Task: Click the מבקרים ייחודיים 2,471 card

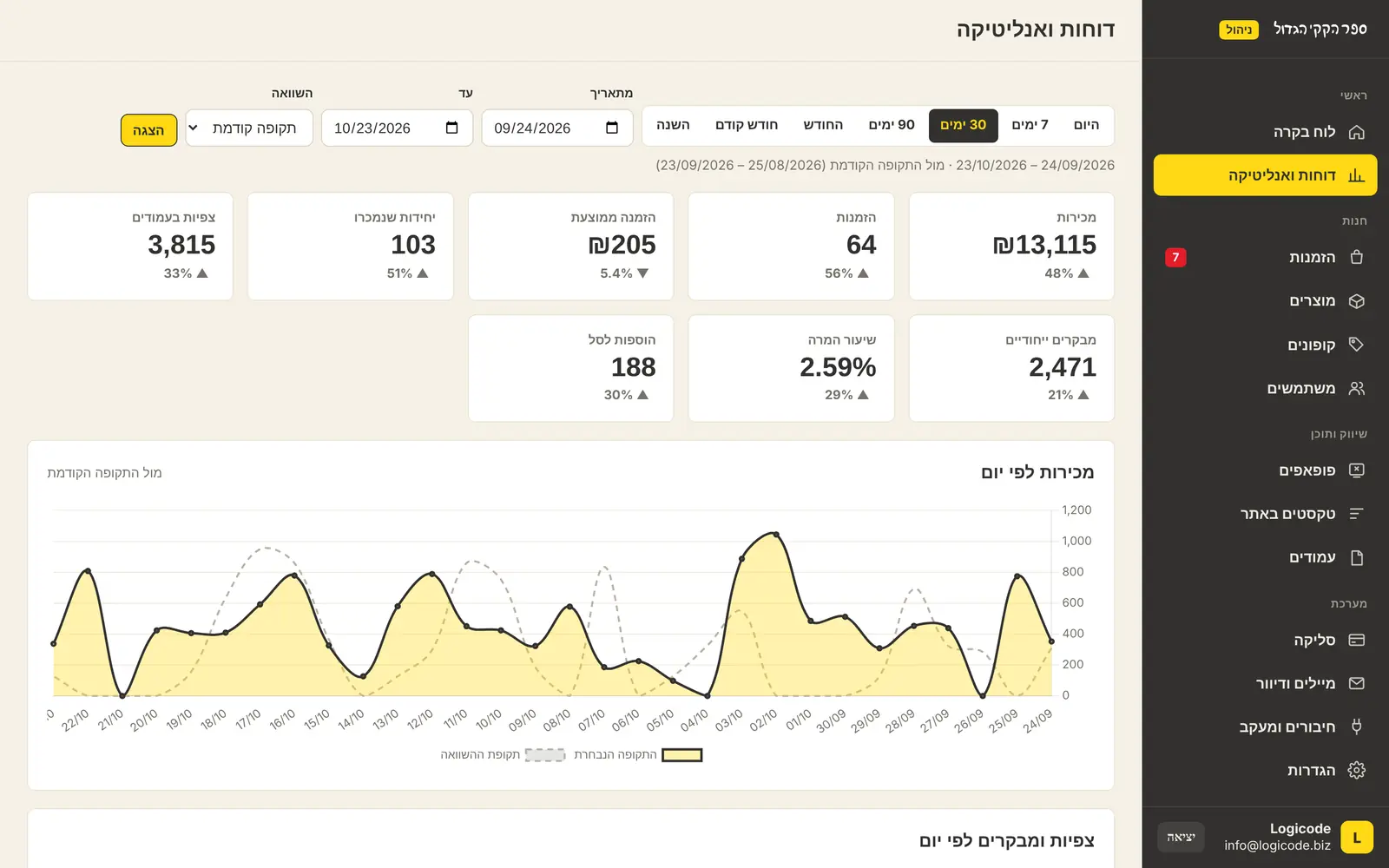Action: (1011, 368)
